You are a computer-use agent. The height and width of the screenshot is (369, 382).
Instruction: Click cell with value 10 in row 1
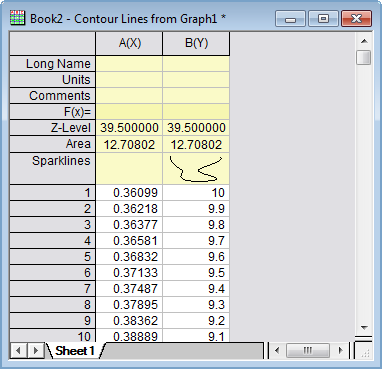pyautogui.click(x=196, y=193)
